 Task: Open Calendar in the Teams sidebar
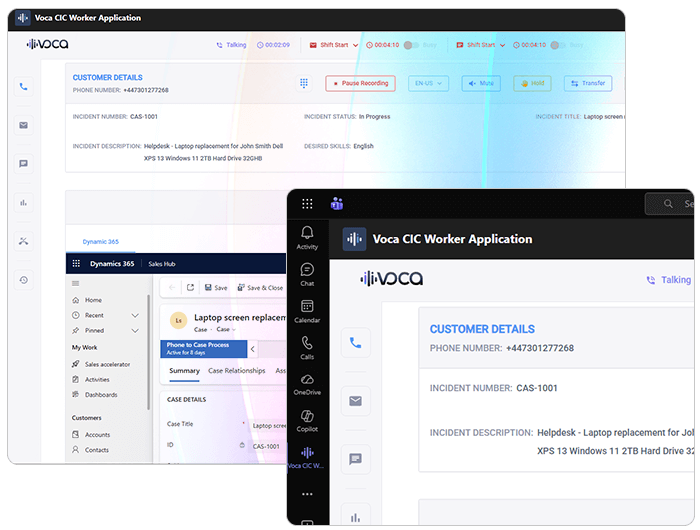click(307, 311)
